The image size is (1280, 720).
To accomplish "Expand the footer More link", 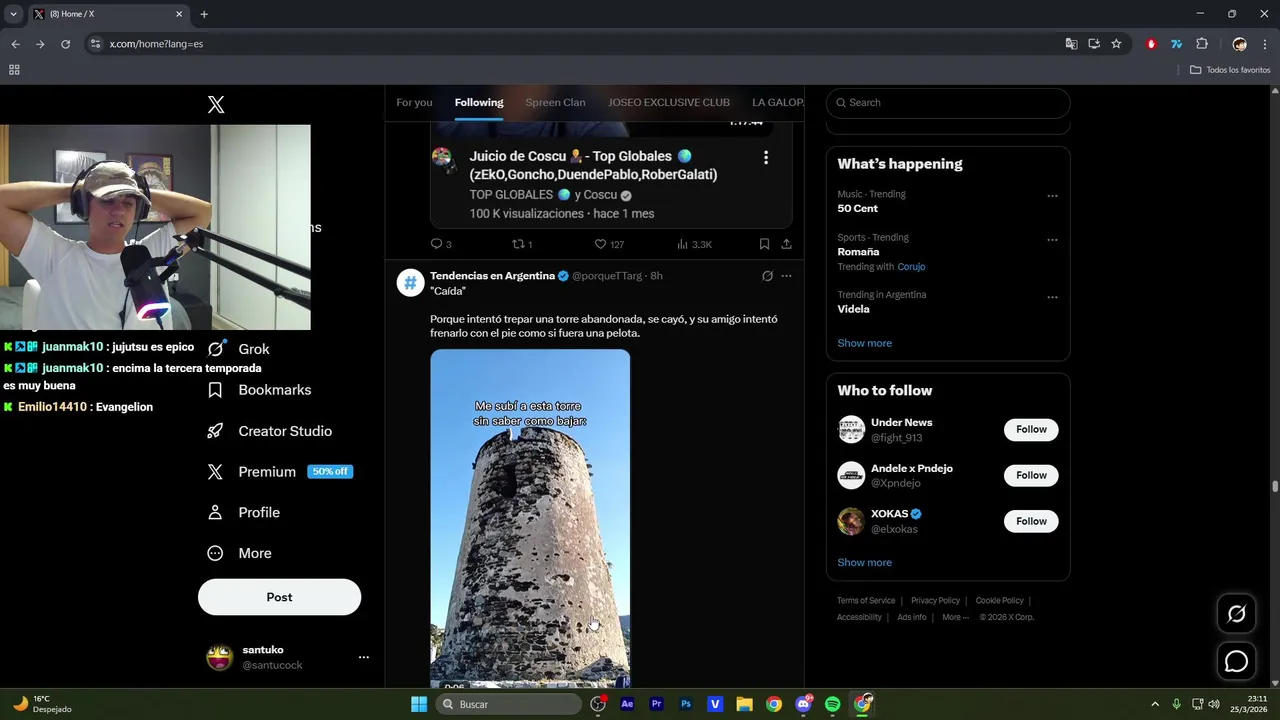I will pos(955,617).
